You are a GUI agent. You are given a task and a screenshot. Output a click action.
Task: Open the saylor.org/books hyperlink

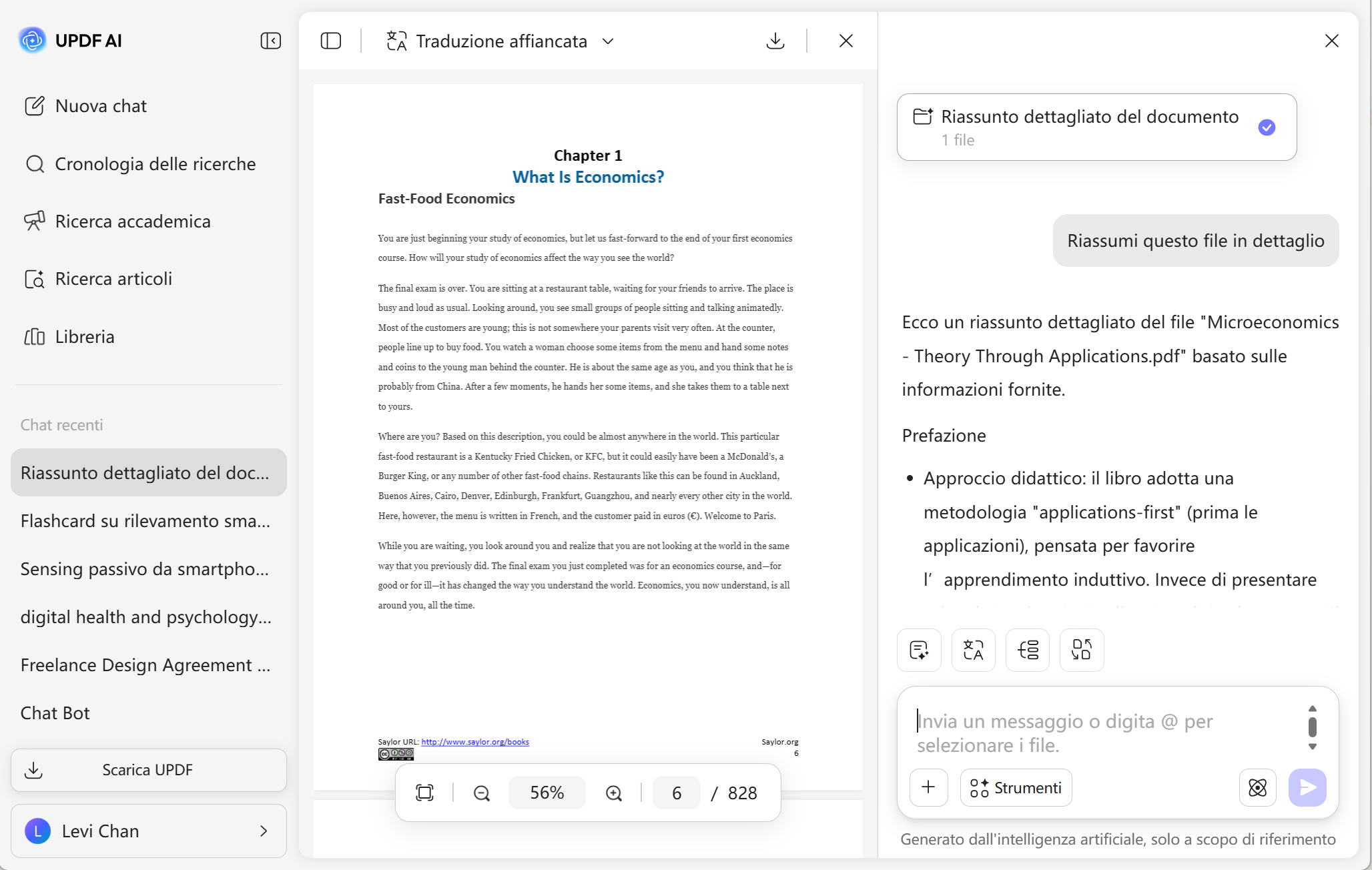point(474,742)
